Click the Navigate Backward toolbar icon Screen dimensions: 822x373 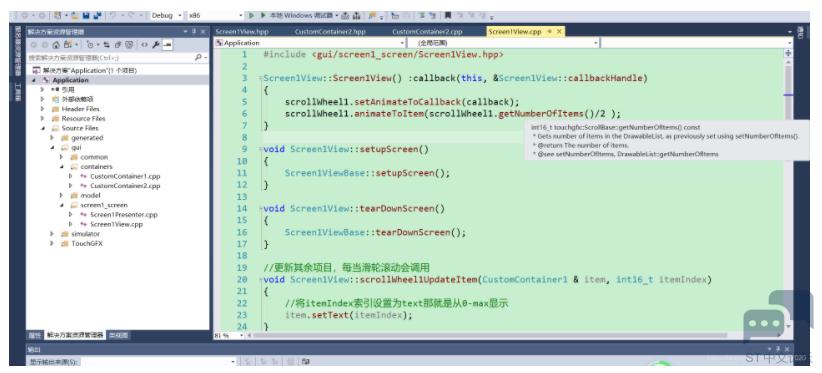[25, 16]
